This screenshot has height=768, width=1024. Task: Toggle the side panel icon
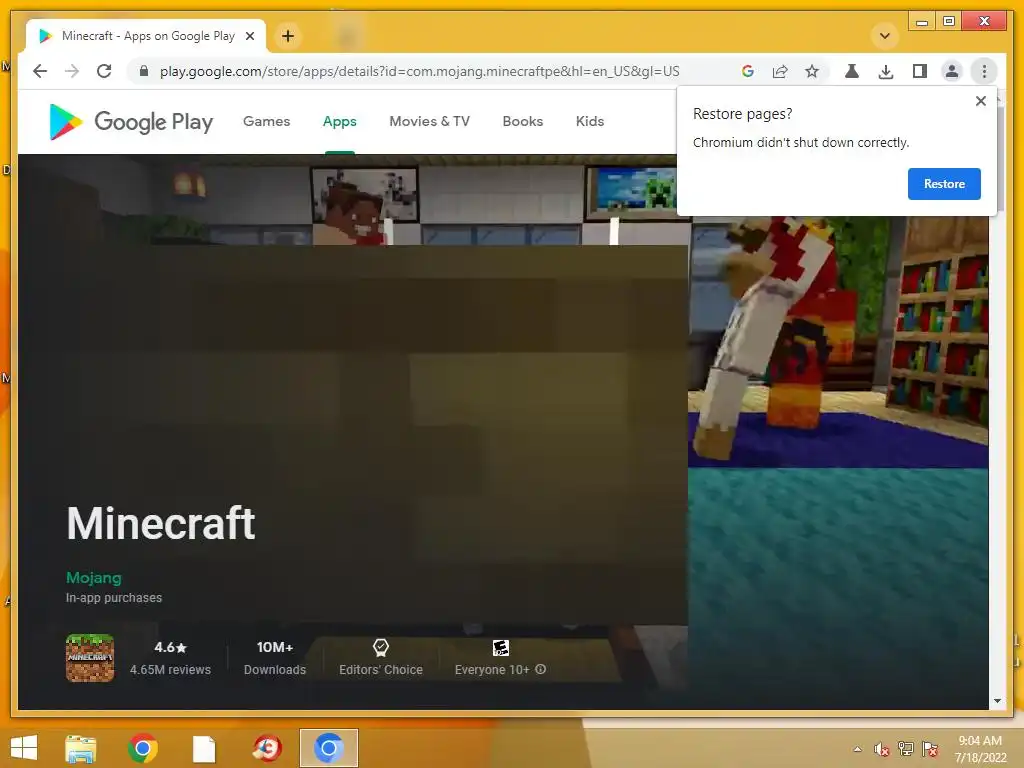[920, 71]
